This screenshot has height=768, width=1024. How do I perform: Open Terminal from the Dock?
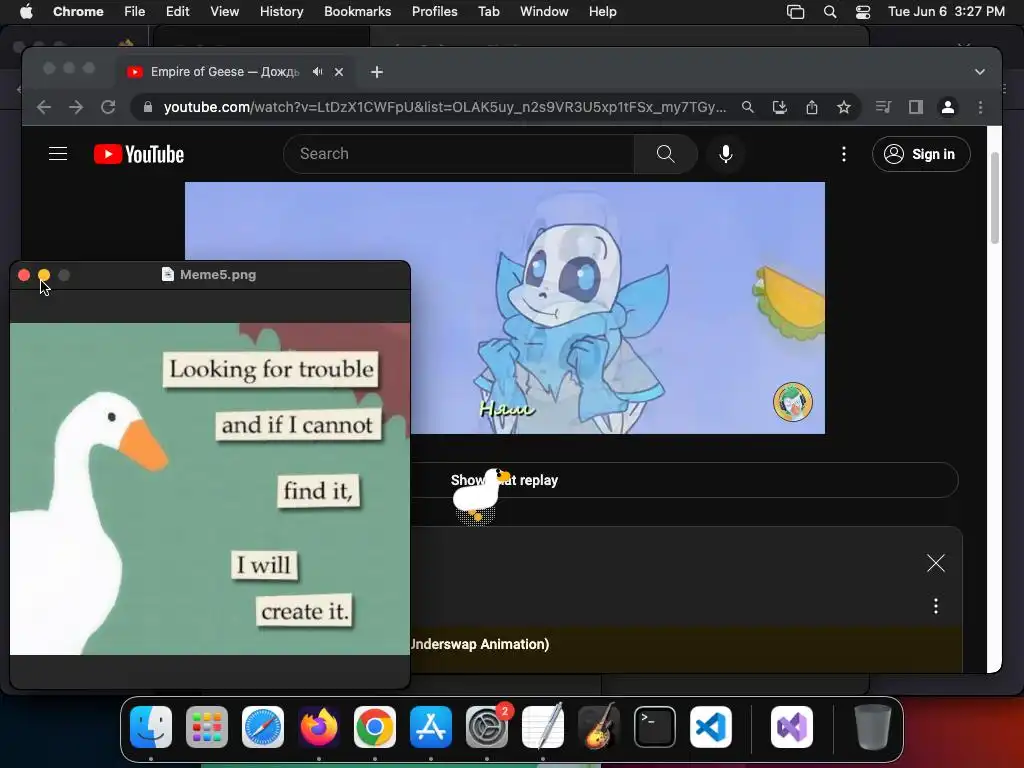point(655,727)
